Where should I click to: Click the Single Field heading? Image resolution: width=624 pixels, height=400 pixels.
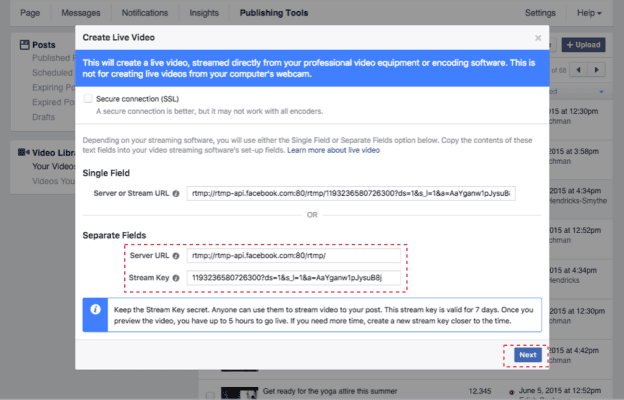106,173
